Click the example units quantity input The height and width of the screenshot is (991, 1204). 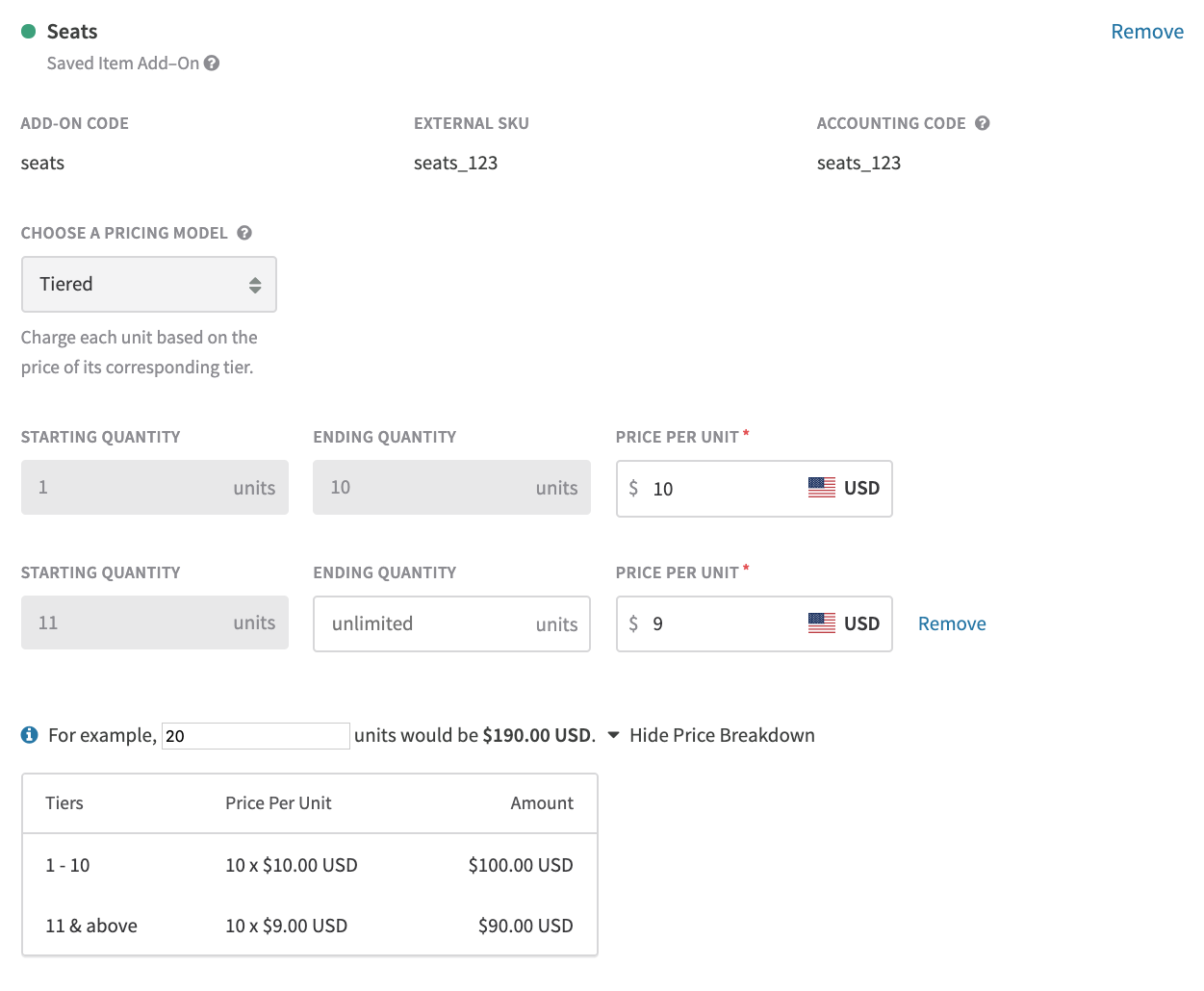pyautogui.click(x=255, y=736)
